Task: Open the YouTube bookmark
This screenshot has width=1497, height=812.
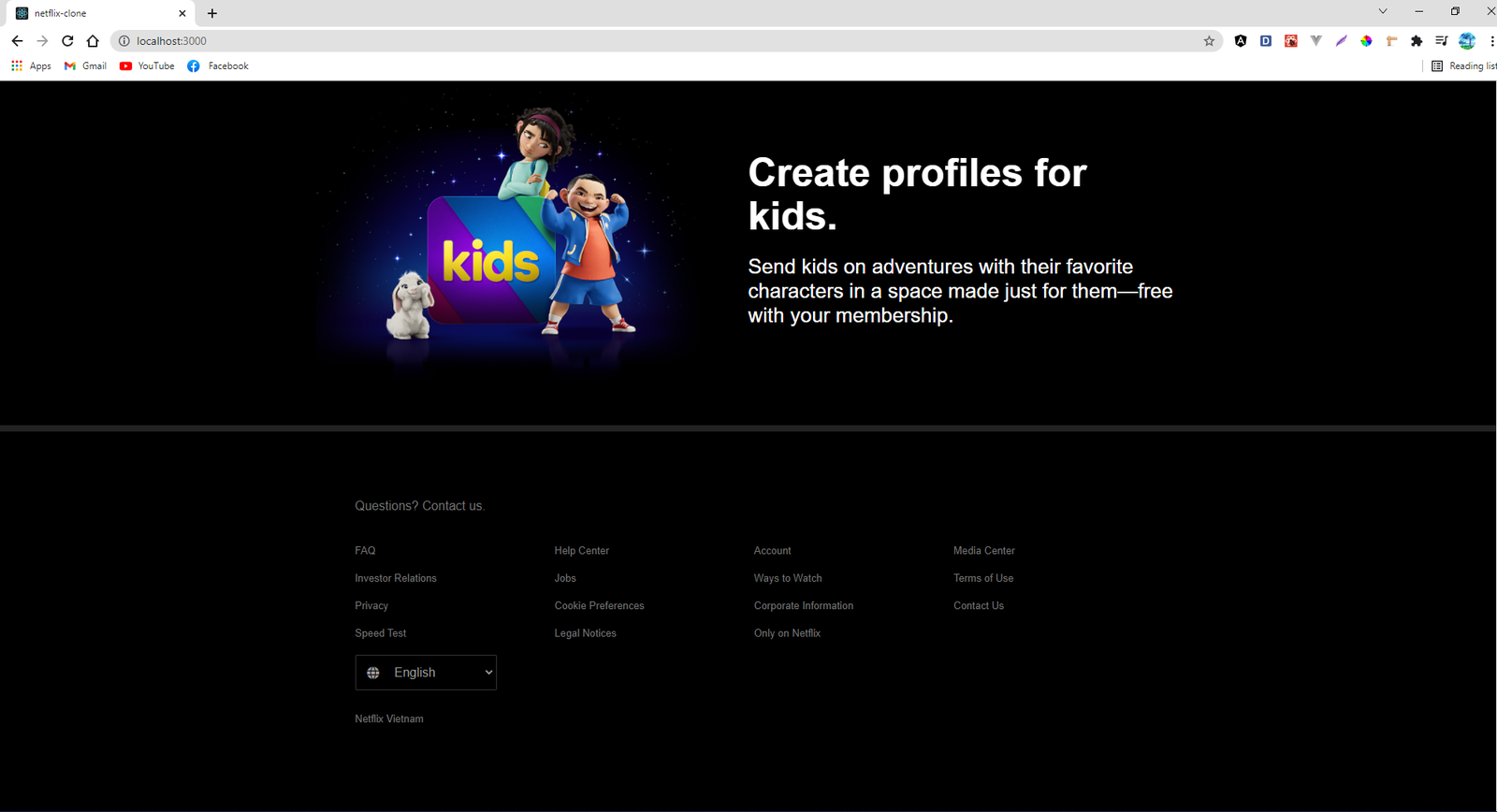Action: point(147,66)
